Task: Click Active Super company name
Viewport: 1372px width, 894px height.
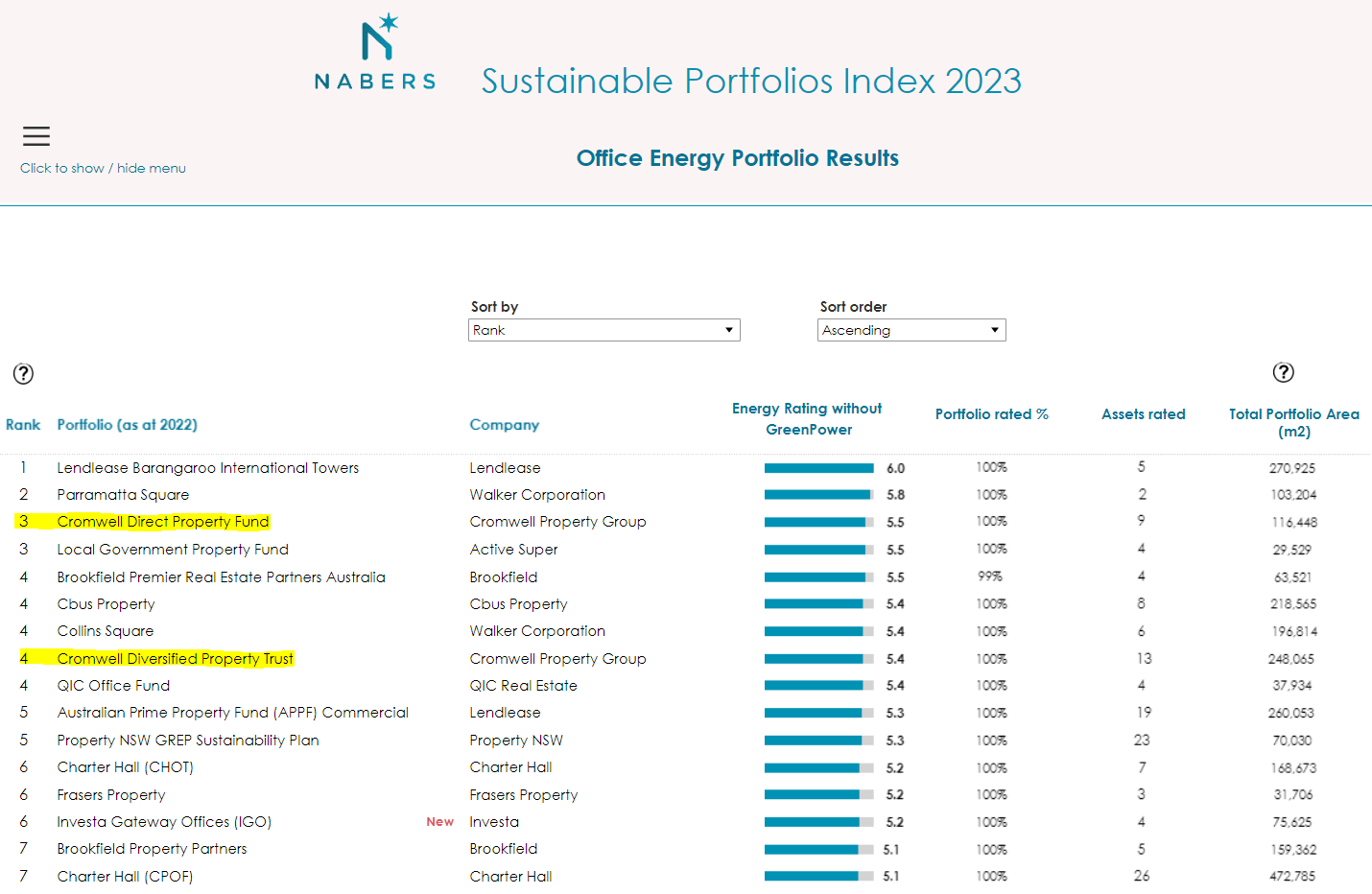Action: 513,550
